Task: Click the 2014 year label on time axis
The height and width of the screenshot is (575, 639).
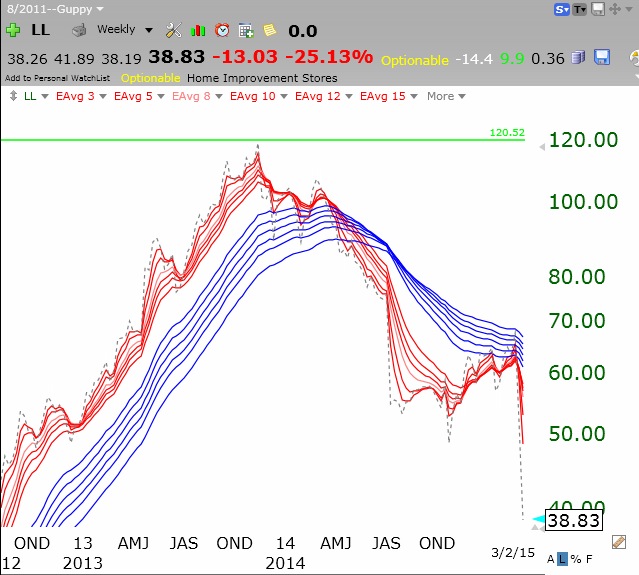Action: tap(285, 563)
